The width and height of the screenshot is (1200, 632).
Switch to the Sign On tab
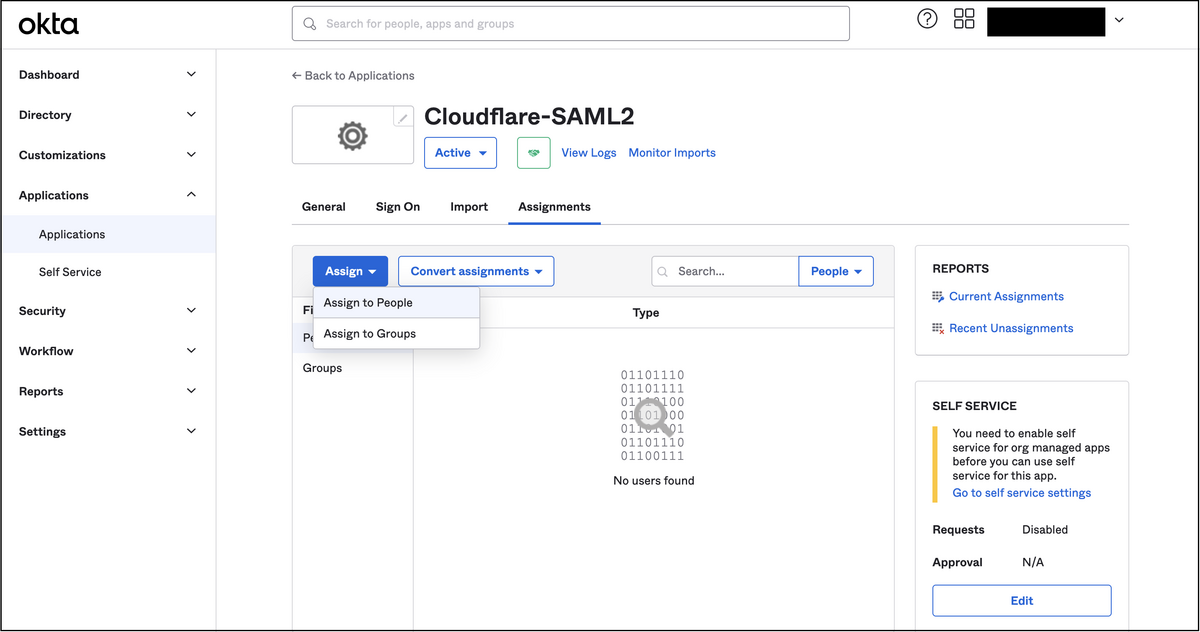(x=397, y=207)
